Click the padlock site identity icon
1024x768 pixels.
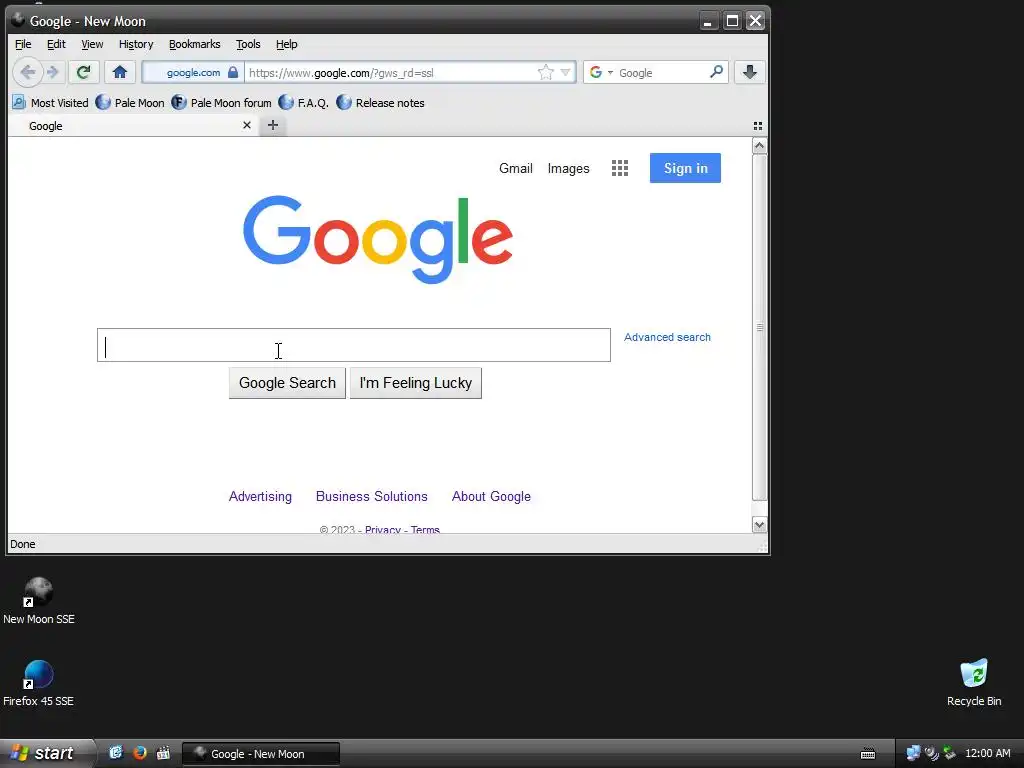pos(233,72)
